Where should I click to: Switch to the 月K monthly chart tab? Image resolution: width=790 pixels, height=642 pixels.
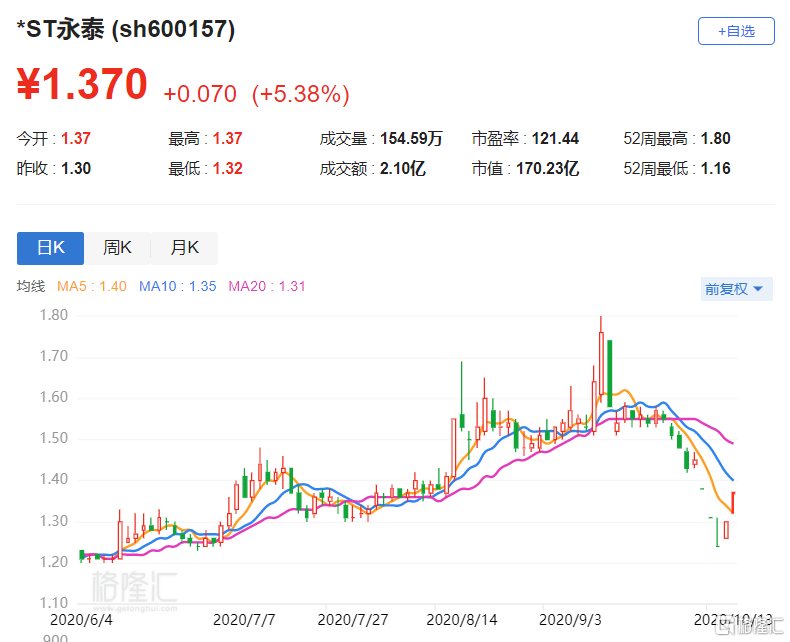tap(184, 248)
